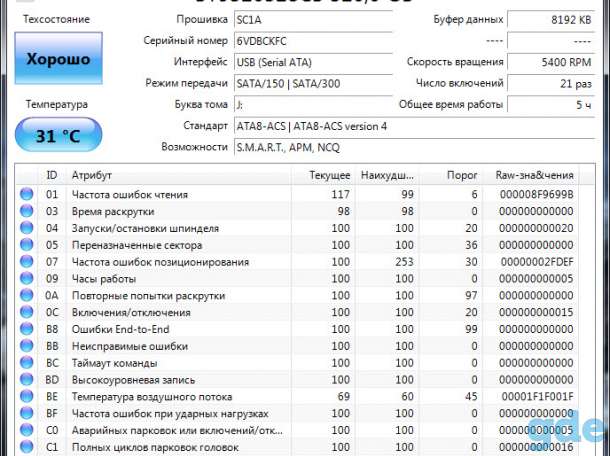Select the Часы работы row text
The width and height of the screenshot is (610, 456).
104,279
